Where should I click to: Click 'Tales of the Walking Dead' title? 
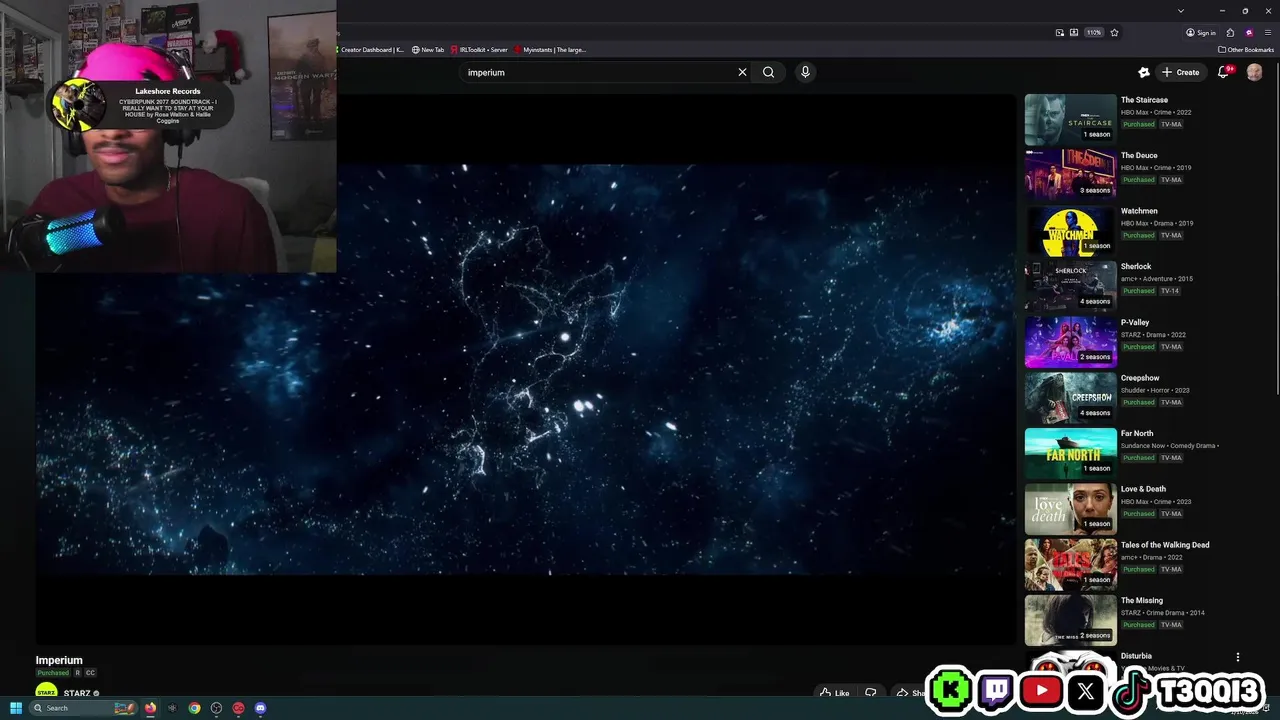(1165, 545)
